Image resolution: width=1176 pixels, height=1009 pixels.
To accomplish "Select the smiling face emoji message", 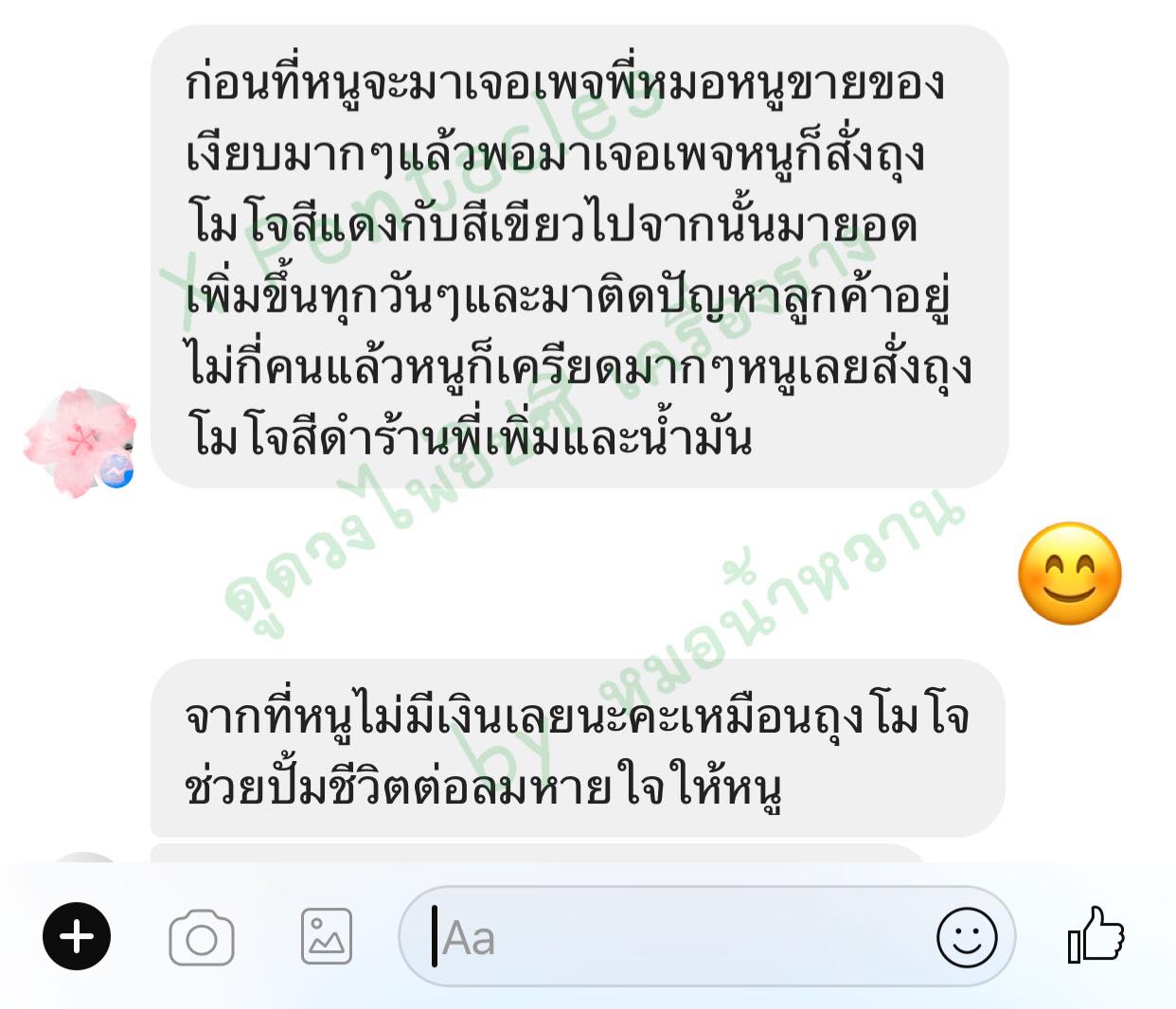I will pos(1070,574).
